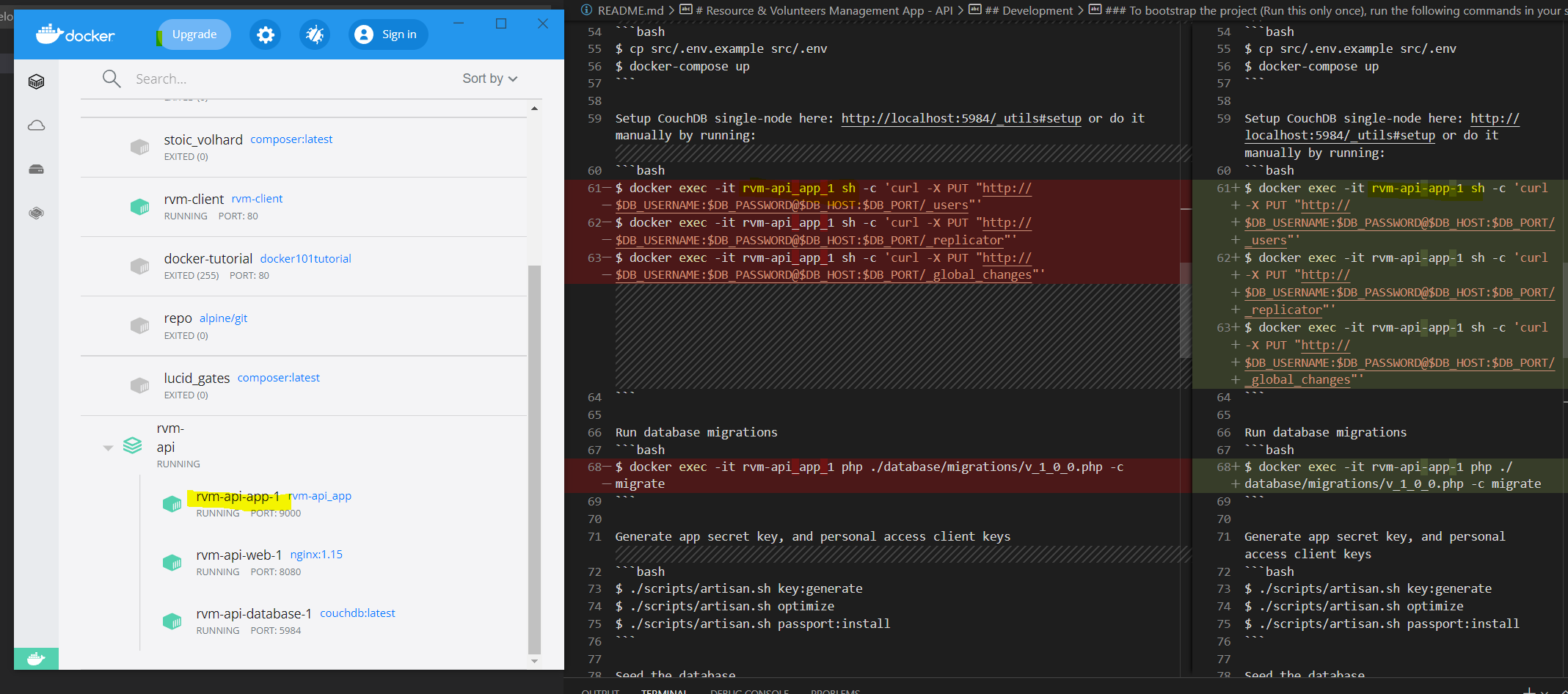Click stoic_volhard container name
This screenshot has width=1568, height=694.
point(203,139)
